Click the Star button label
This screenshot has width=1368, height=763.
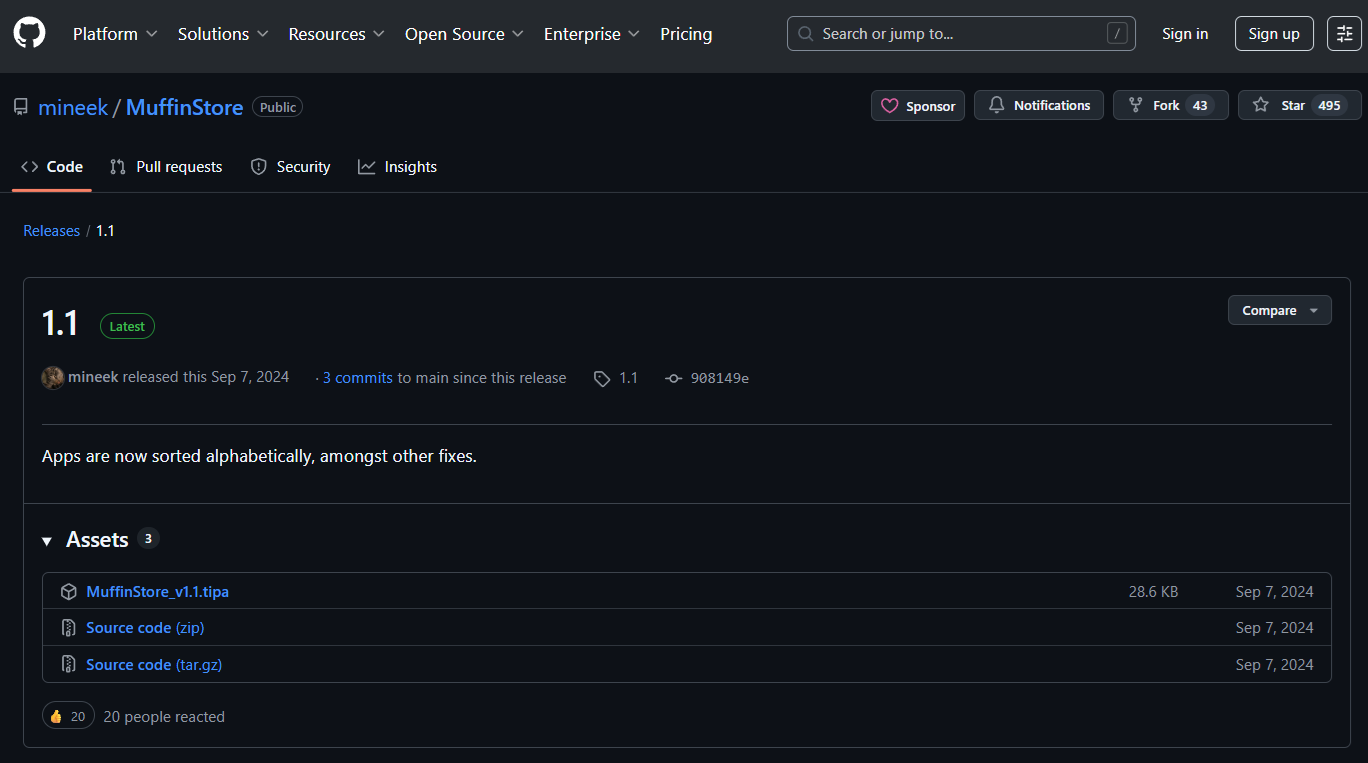click(1293, 105)
